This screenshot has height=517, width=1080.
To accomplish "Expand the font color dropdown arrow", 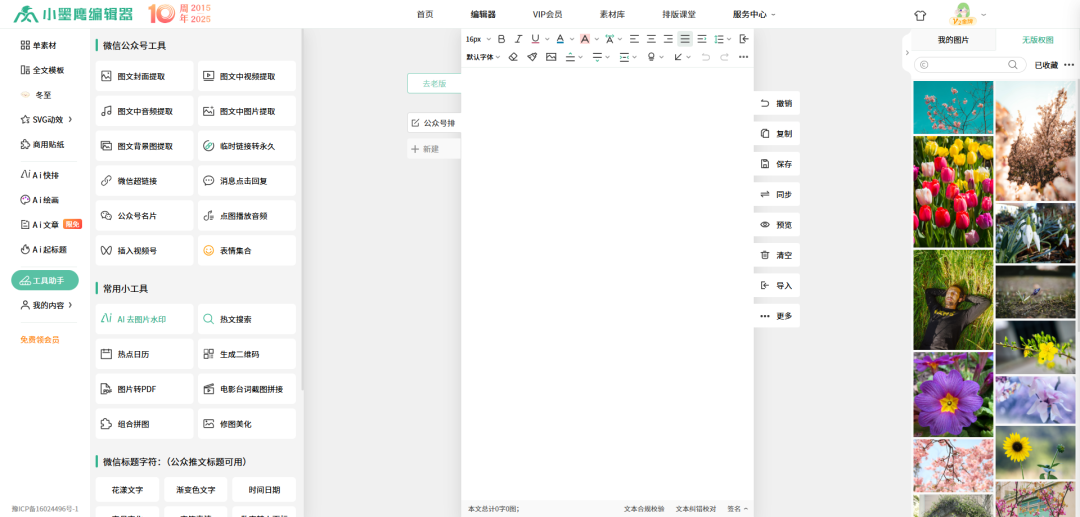I will pyautogui.click(x=572, y=39).
